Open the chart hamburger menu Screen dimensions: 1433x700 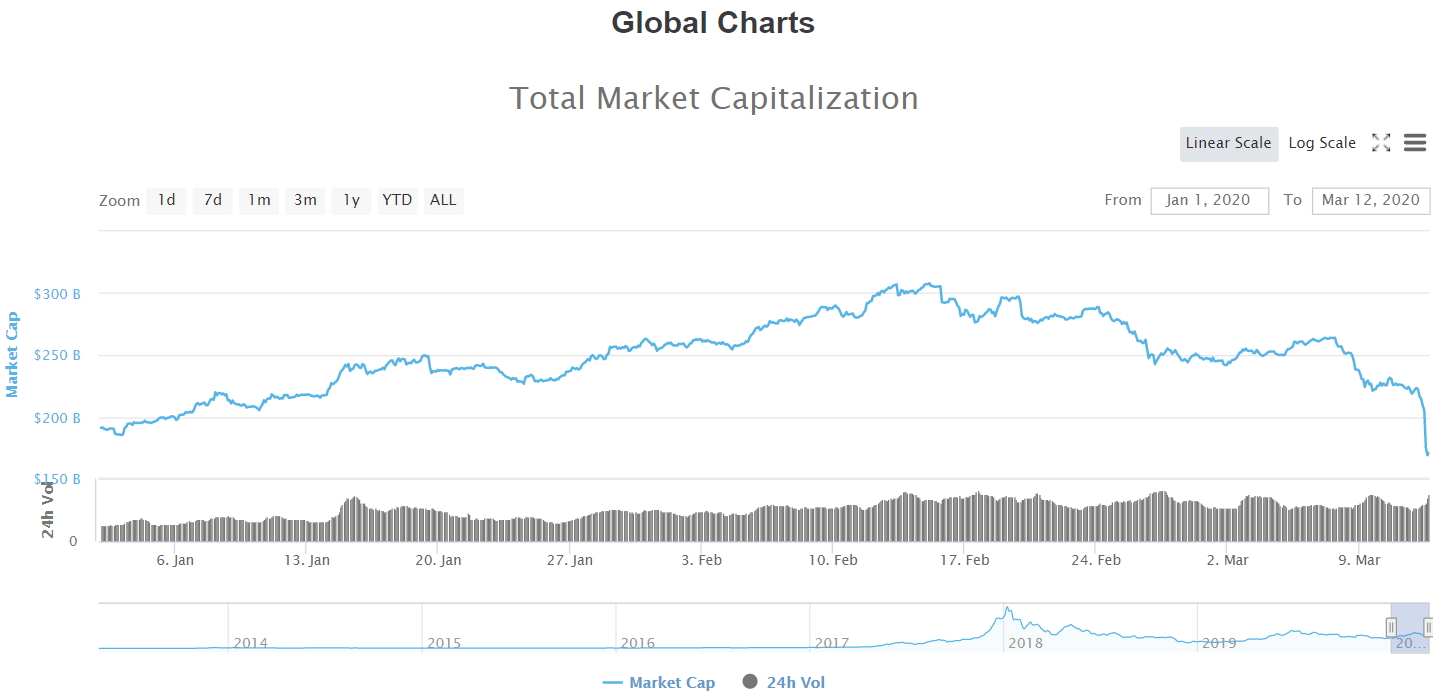(x=1414, y=143)
